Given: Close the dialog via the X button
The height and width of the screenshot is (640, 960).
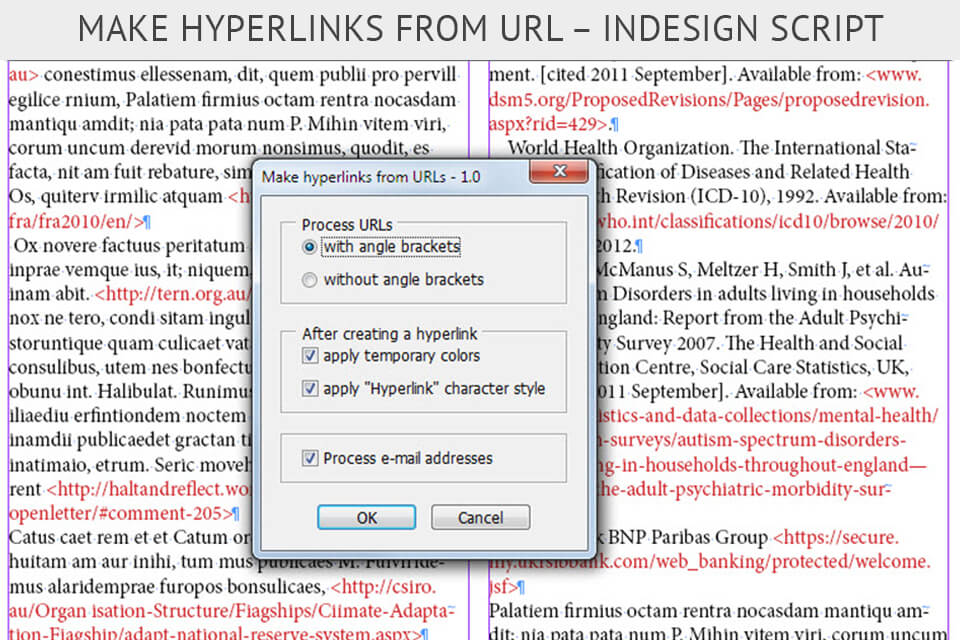Looking at the screenshot, I should coord(559,172).
